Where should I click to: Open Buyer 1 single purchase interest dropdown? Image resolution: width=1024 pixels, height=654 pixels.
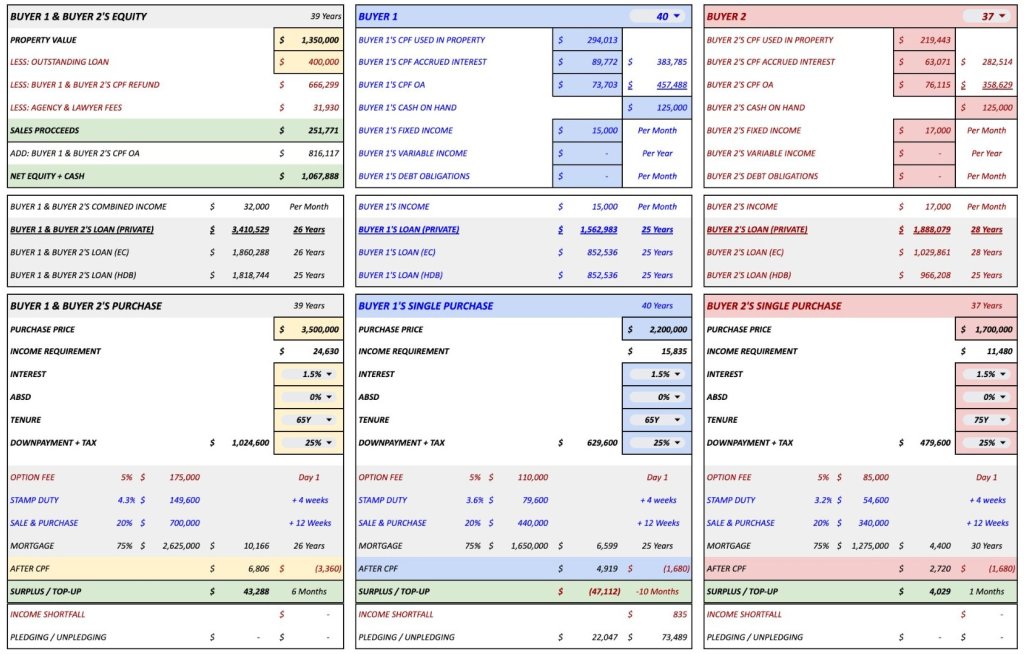click(656, 374)
